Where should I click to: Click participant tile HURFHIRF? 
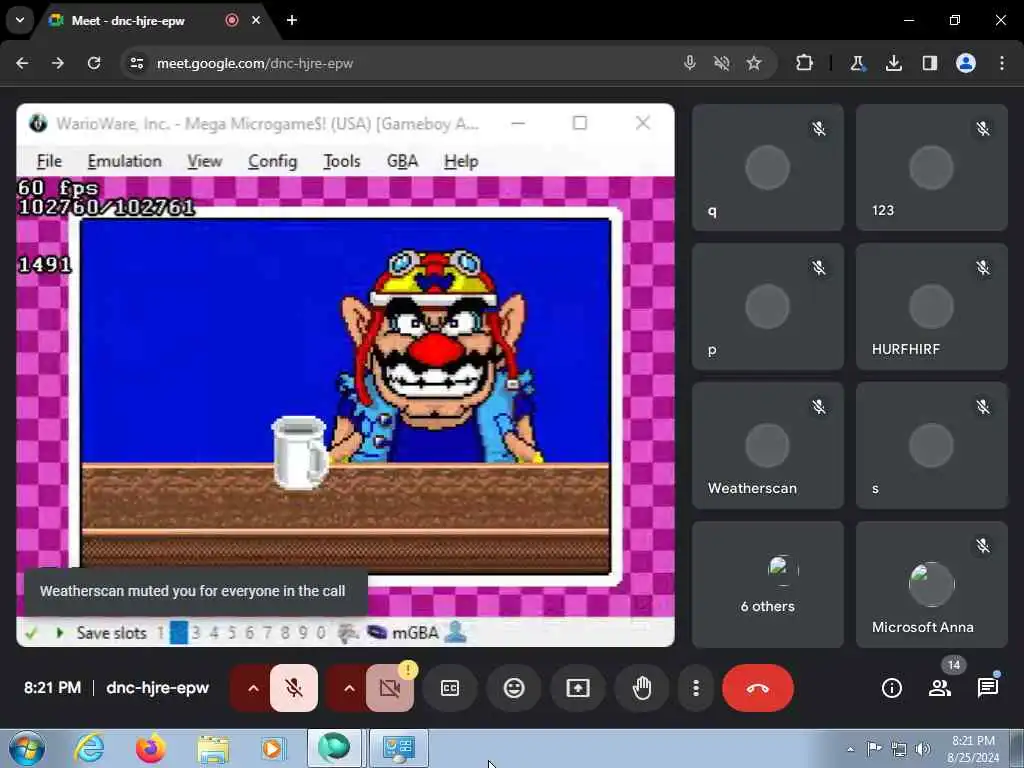(x=931, y=306)
